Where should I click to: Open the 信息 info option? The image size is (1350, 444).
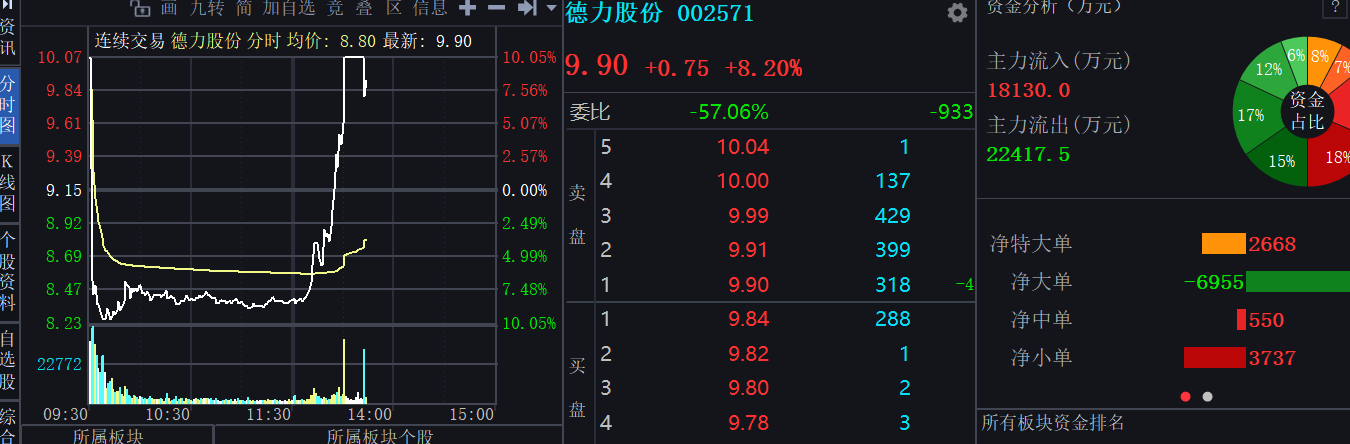coord(431,9)
